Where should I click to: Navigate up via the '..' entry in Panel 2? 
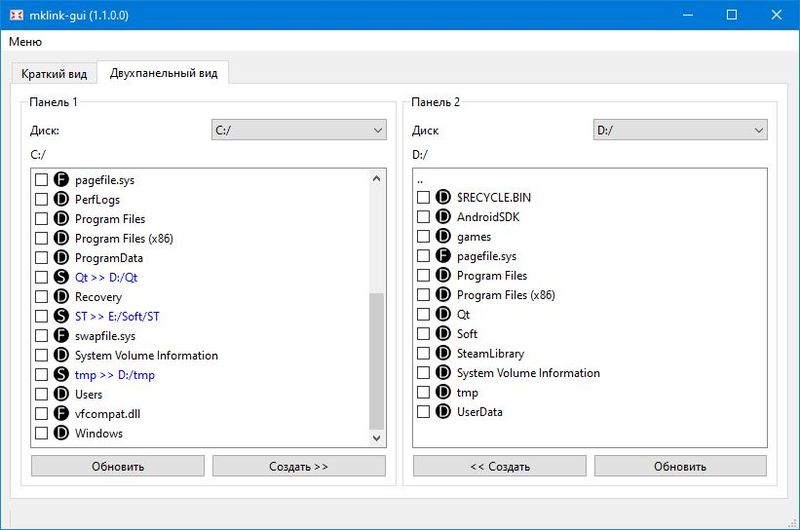tap(421, 179)
